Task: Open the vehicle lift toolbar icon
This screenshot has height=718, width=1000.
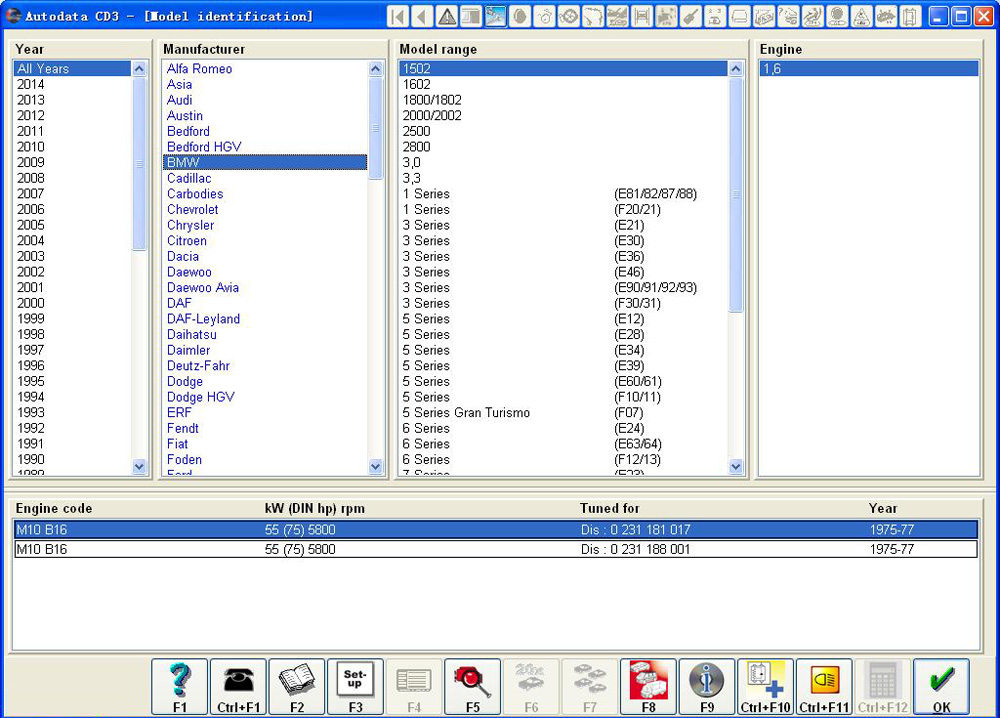Action: coord(642,16)
